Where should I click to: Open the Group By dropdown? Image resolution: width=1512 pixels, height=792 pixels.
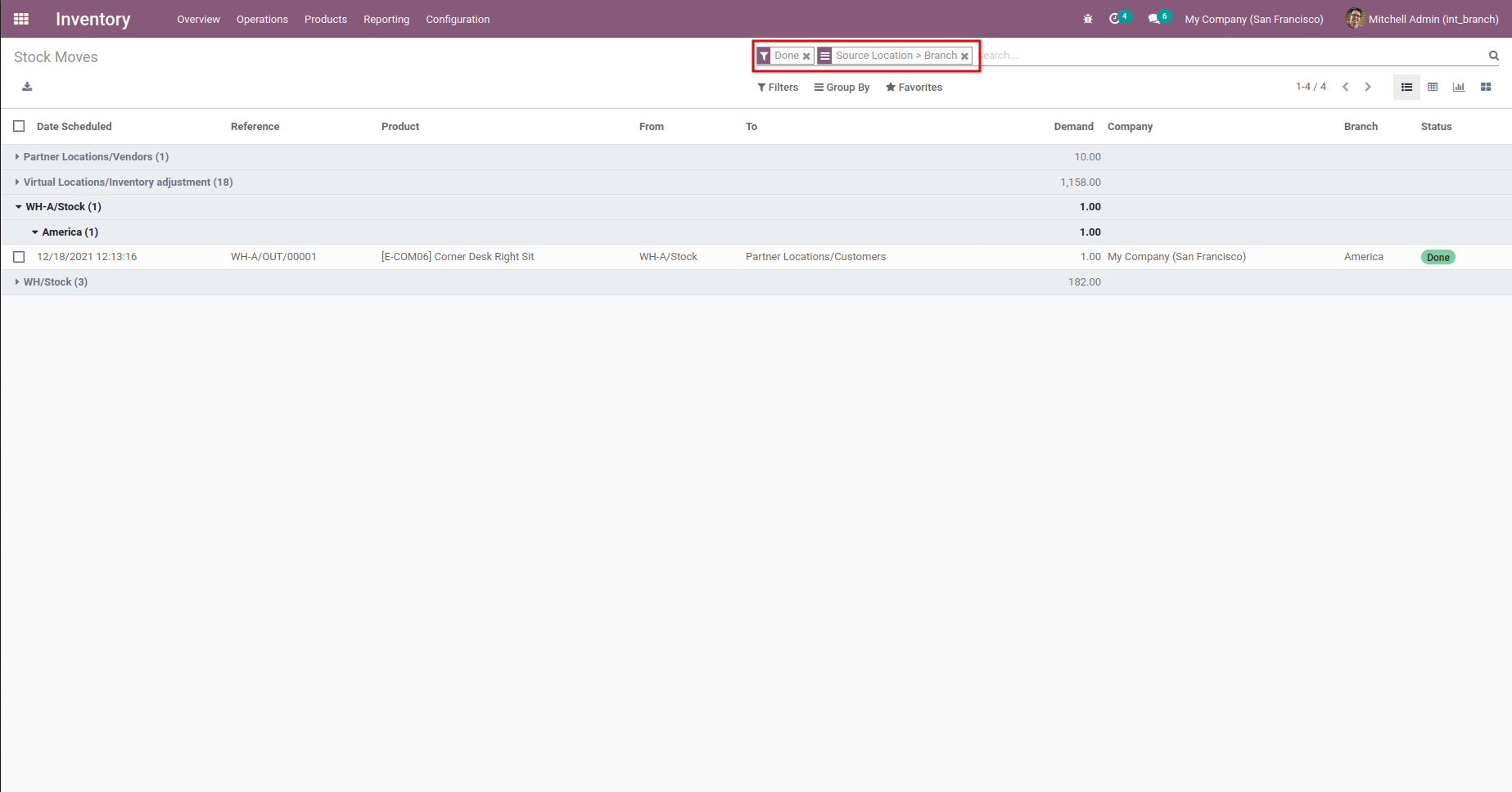click(842, 88)
